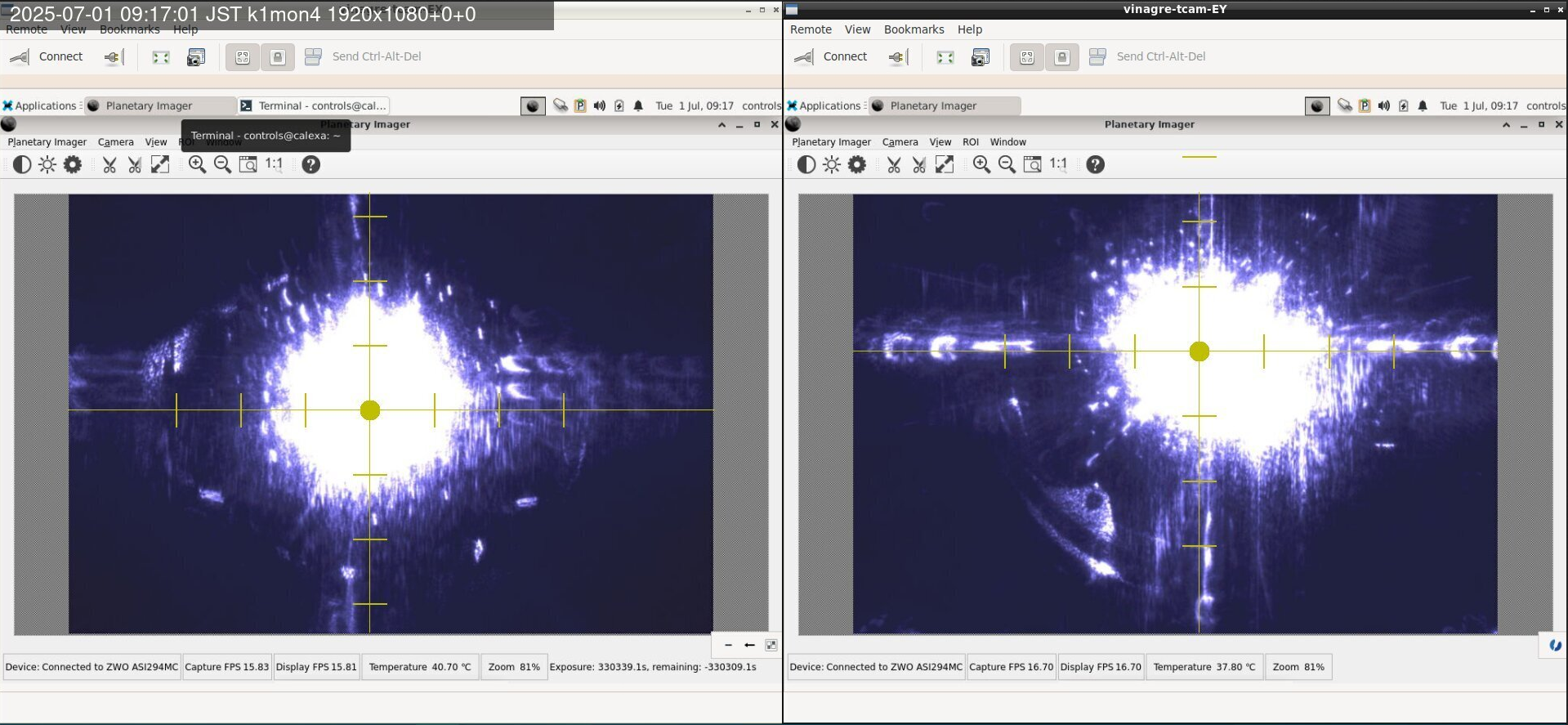This screenshot has height=725, width=1568.
Task: Click Connect in right vinagre toolbar
Action: tap(831, 56)
